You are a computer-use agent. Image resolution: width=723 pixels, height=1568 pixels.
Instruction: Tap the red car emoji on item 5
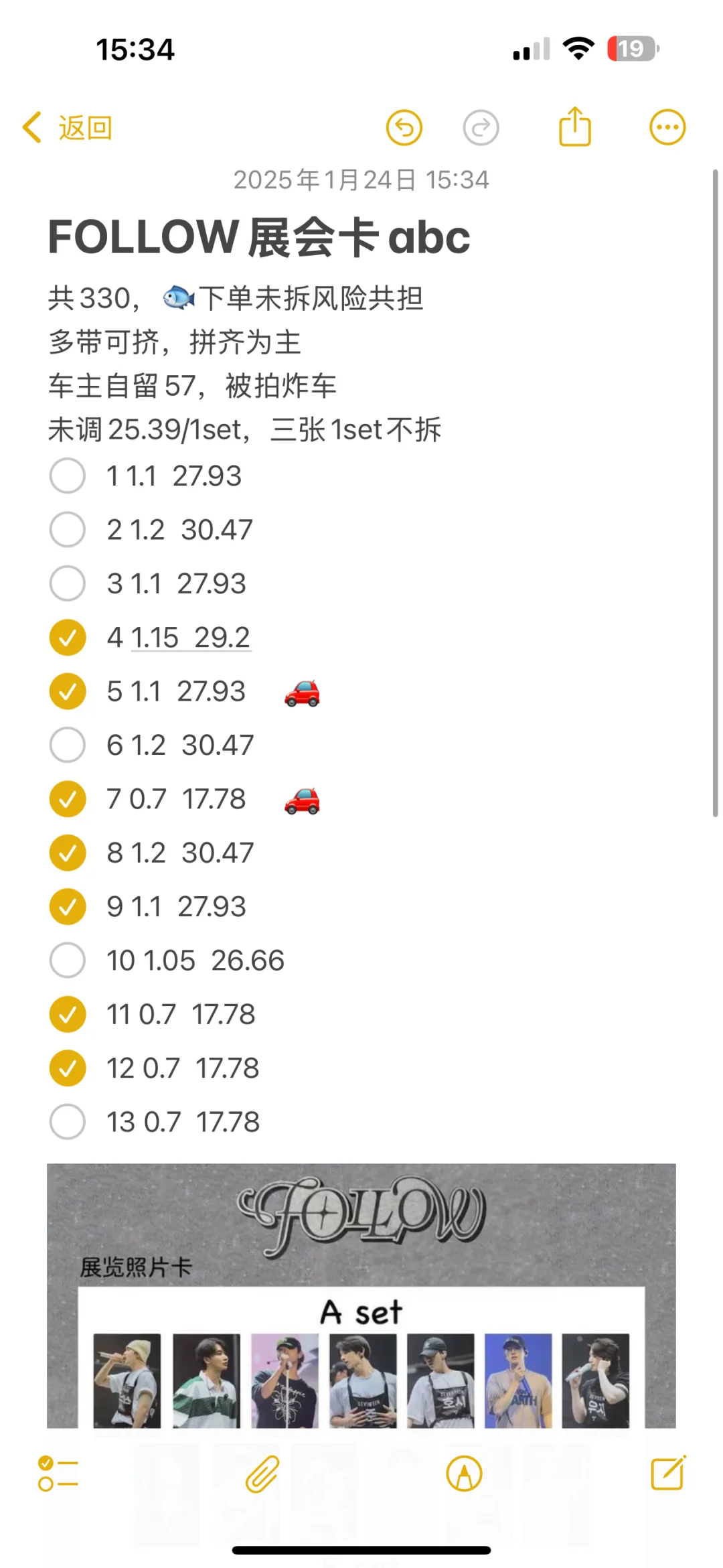coord(302,693)
